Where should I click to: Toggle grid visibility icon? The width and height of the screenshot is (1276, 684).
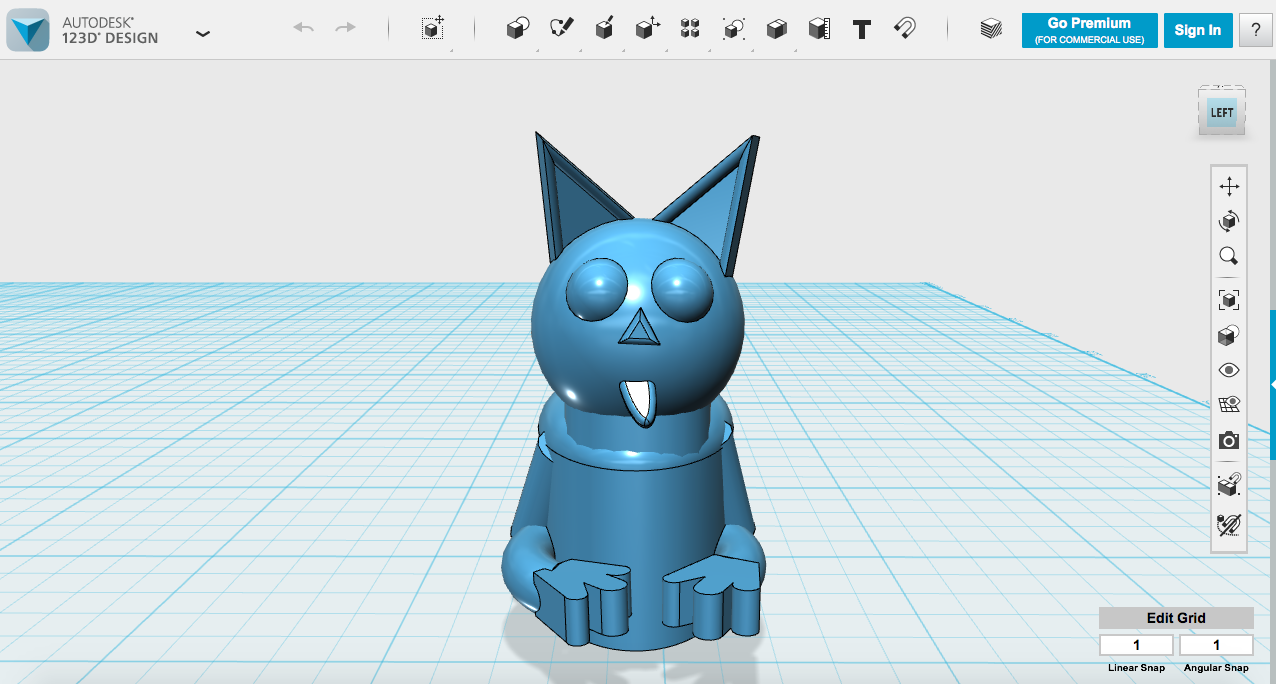point(1229,405)
